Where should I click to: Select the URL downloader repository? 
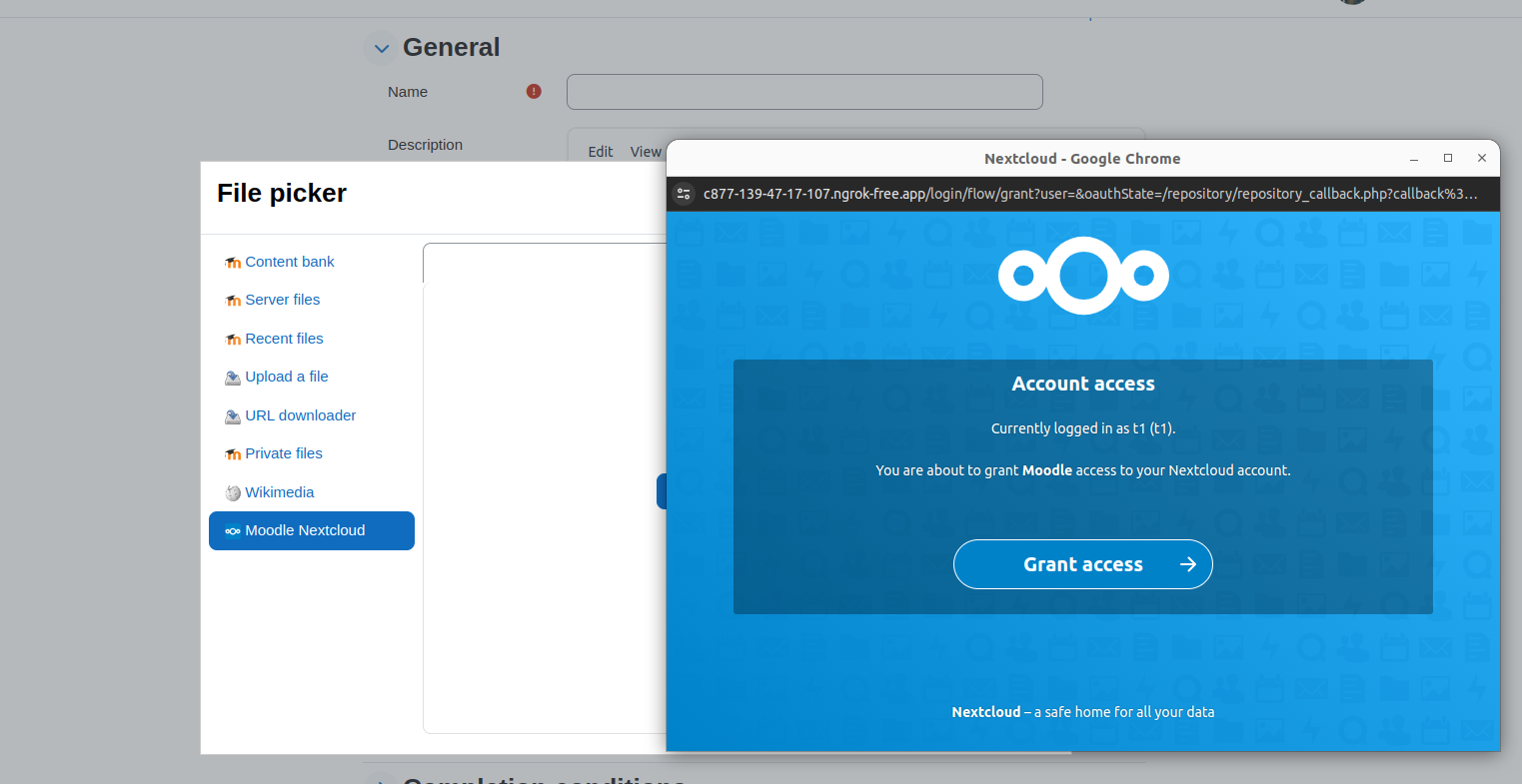[301, 415]
